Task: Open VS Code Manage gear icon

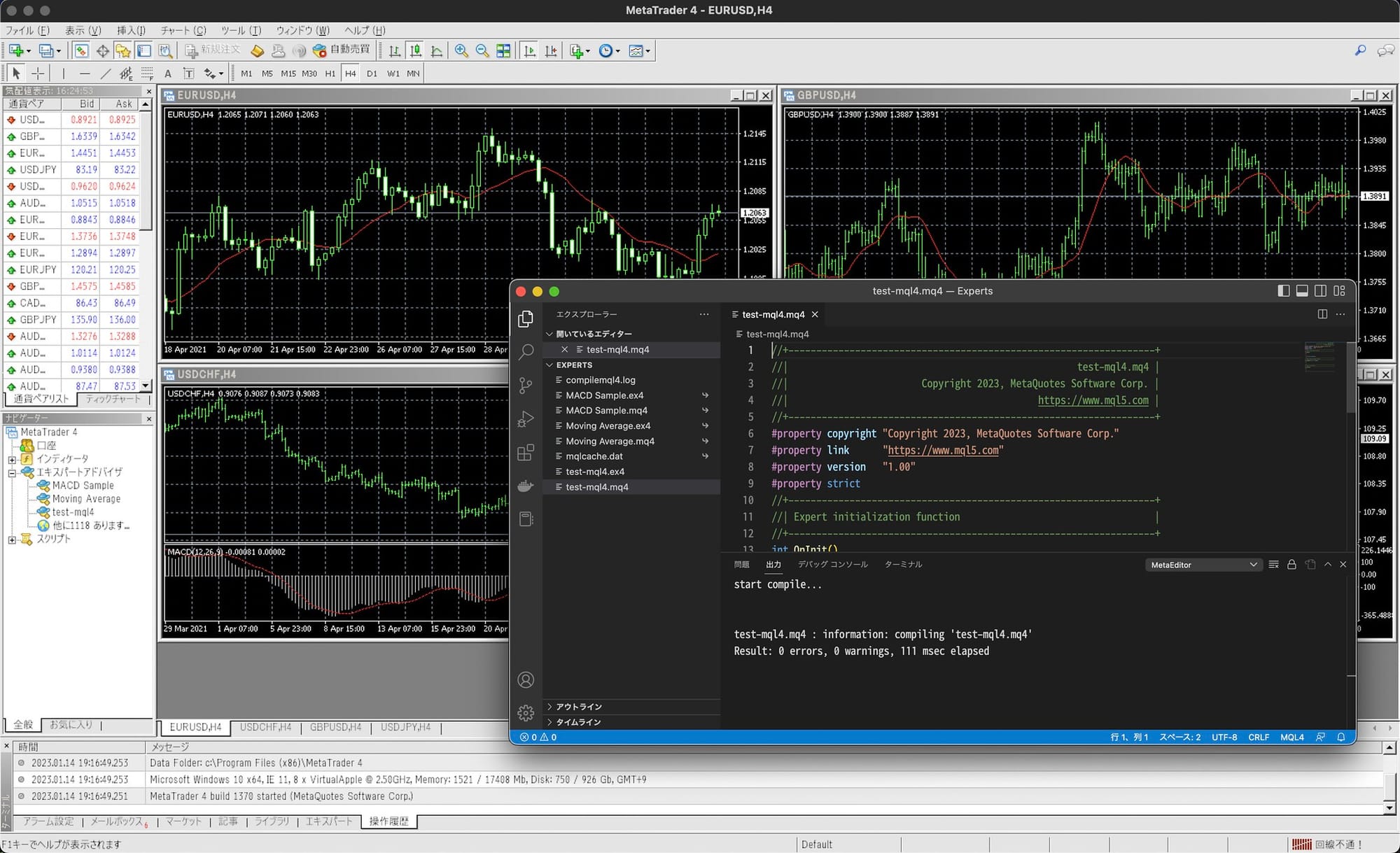Action: pyautogui.click(x=526, y=713)
